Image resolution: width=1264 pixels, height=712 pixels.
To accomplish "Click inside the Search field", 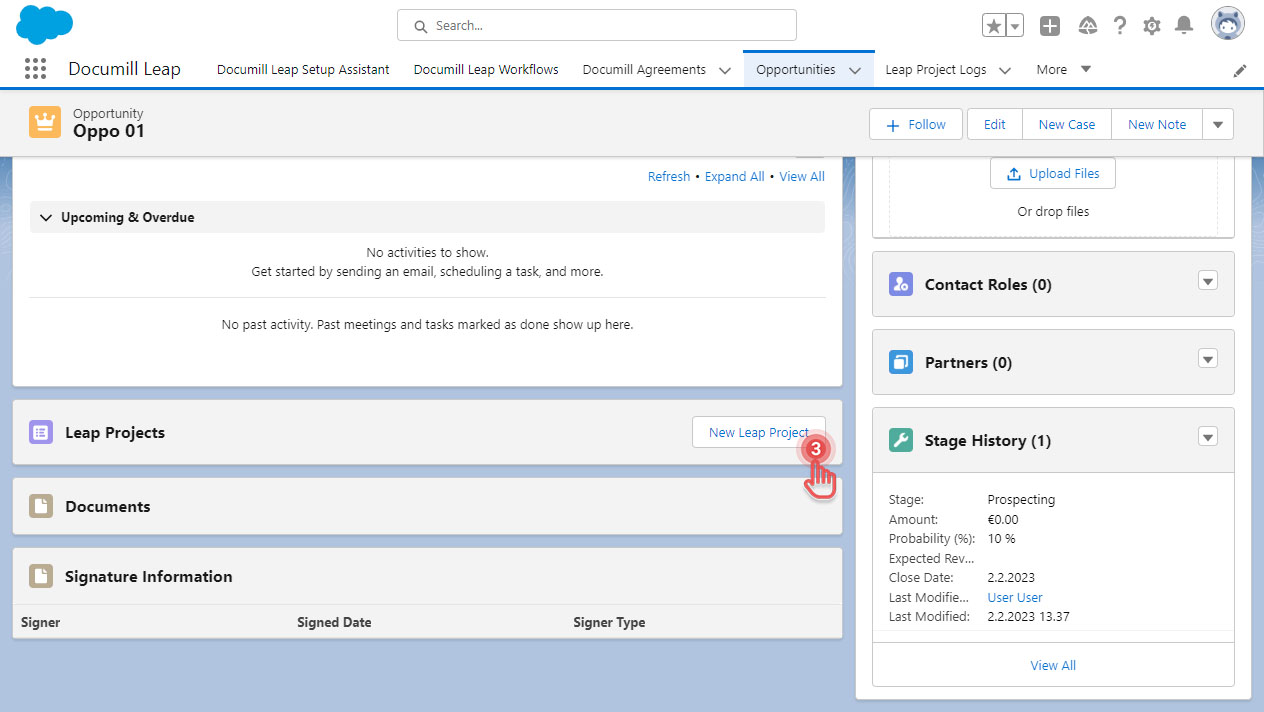I will tap(596, 25).
